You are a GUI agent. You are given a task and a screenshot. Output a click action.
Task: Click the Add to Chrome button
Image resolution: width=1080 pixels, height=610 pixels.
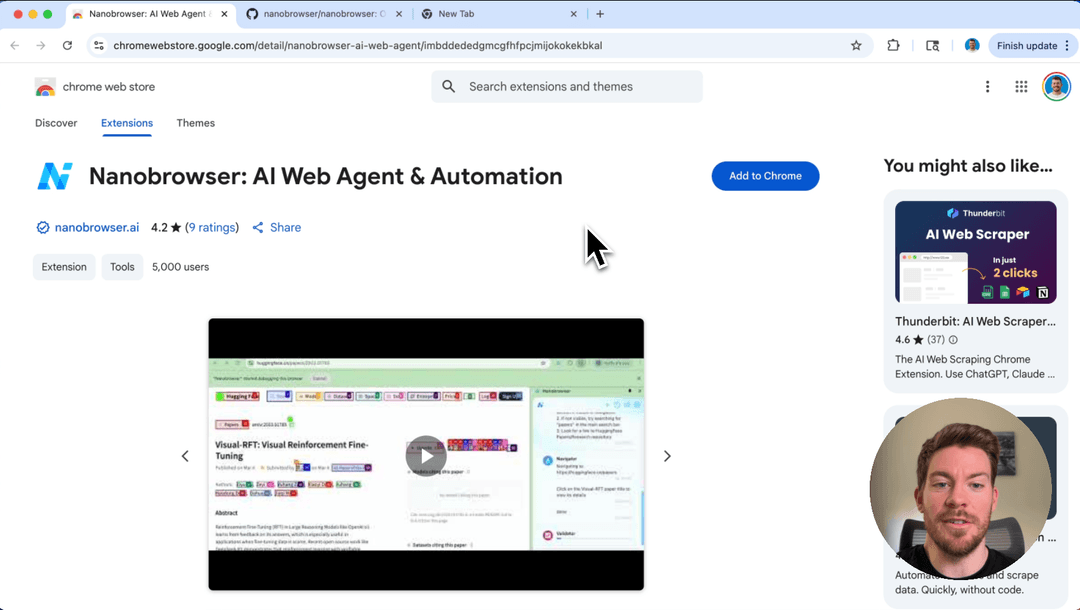click(x=765, y=176)
